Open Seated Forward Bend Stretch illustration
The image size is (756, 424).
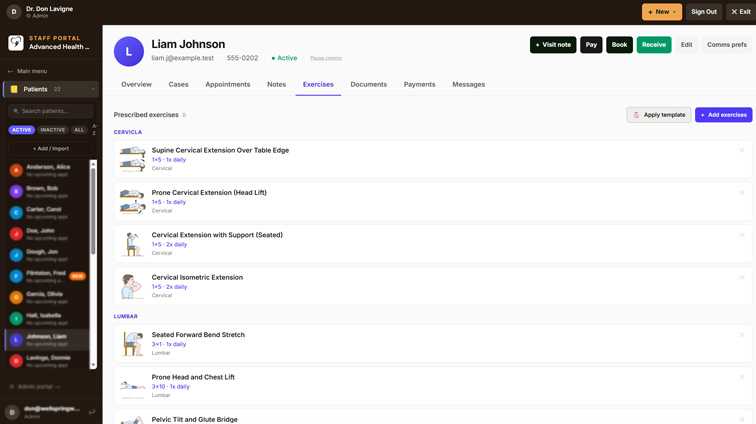point(132,343)
